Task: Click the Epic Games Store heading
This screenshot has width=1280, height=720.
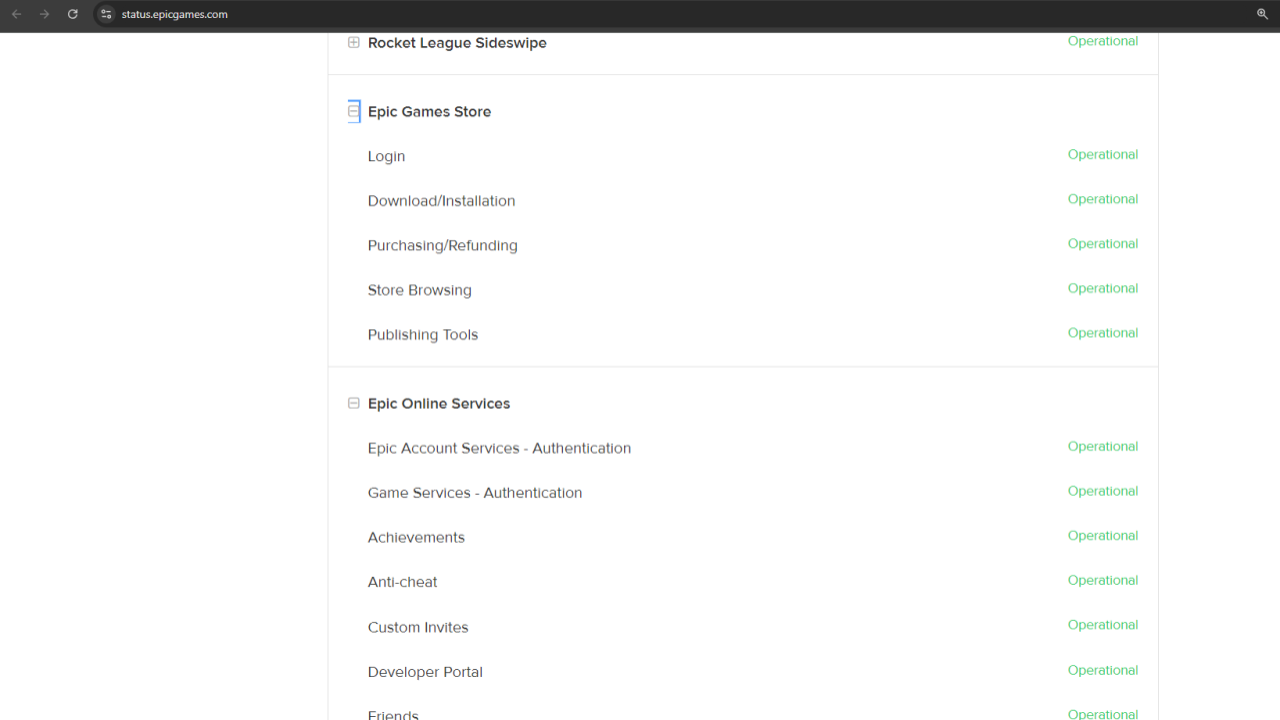Action: [429, 112]
